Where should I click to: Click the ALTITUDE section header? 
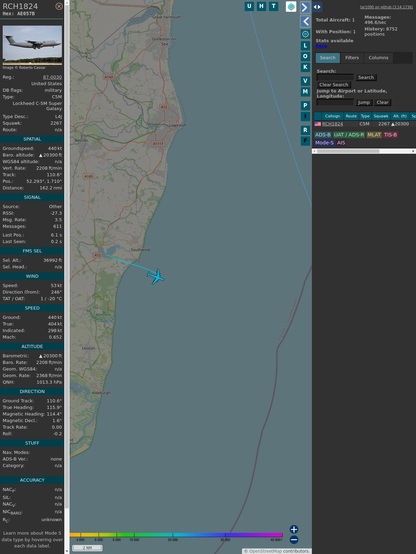pos(32,347)
